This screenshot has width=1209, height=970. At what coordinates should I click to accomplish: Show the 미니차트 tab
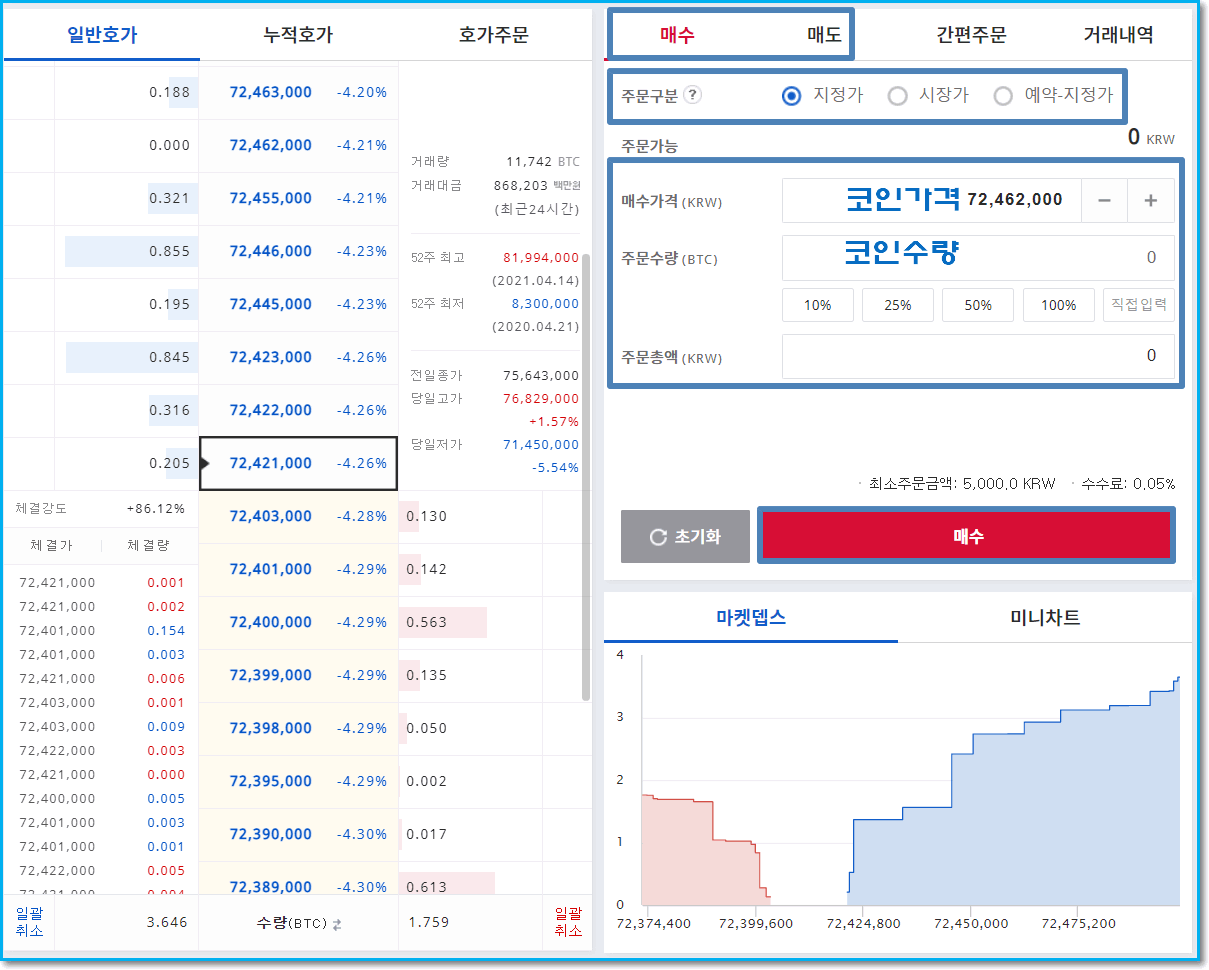[1045, 617]
